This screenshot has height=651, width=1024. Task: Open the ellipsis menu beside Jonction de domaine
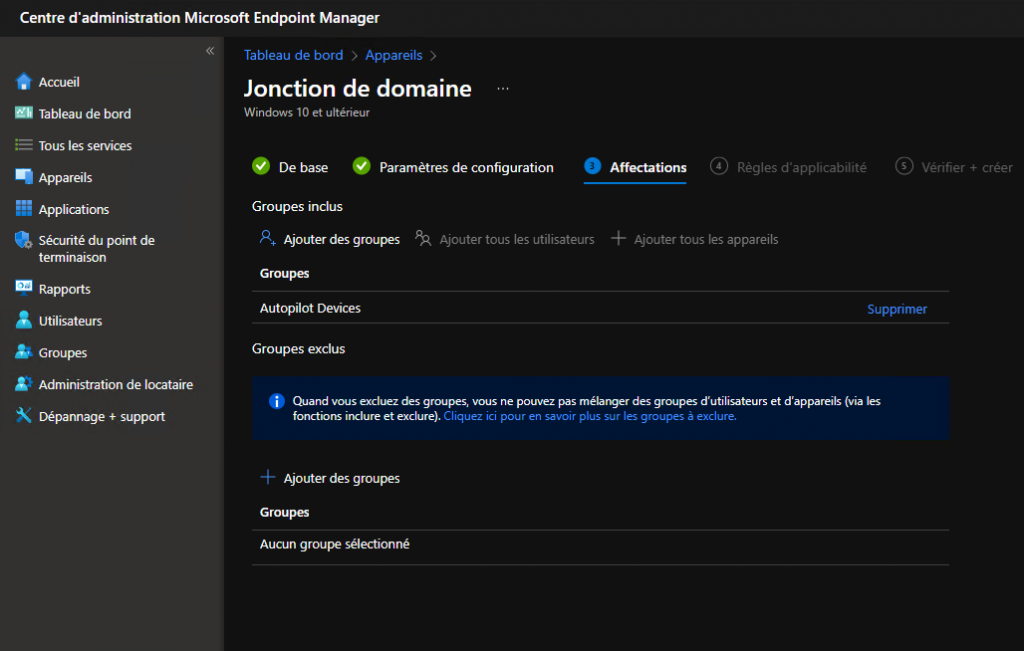[x=503, y=88]
